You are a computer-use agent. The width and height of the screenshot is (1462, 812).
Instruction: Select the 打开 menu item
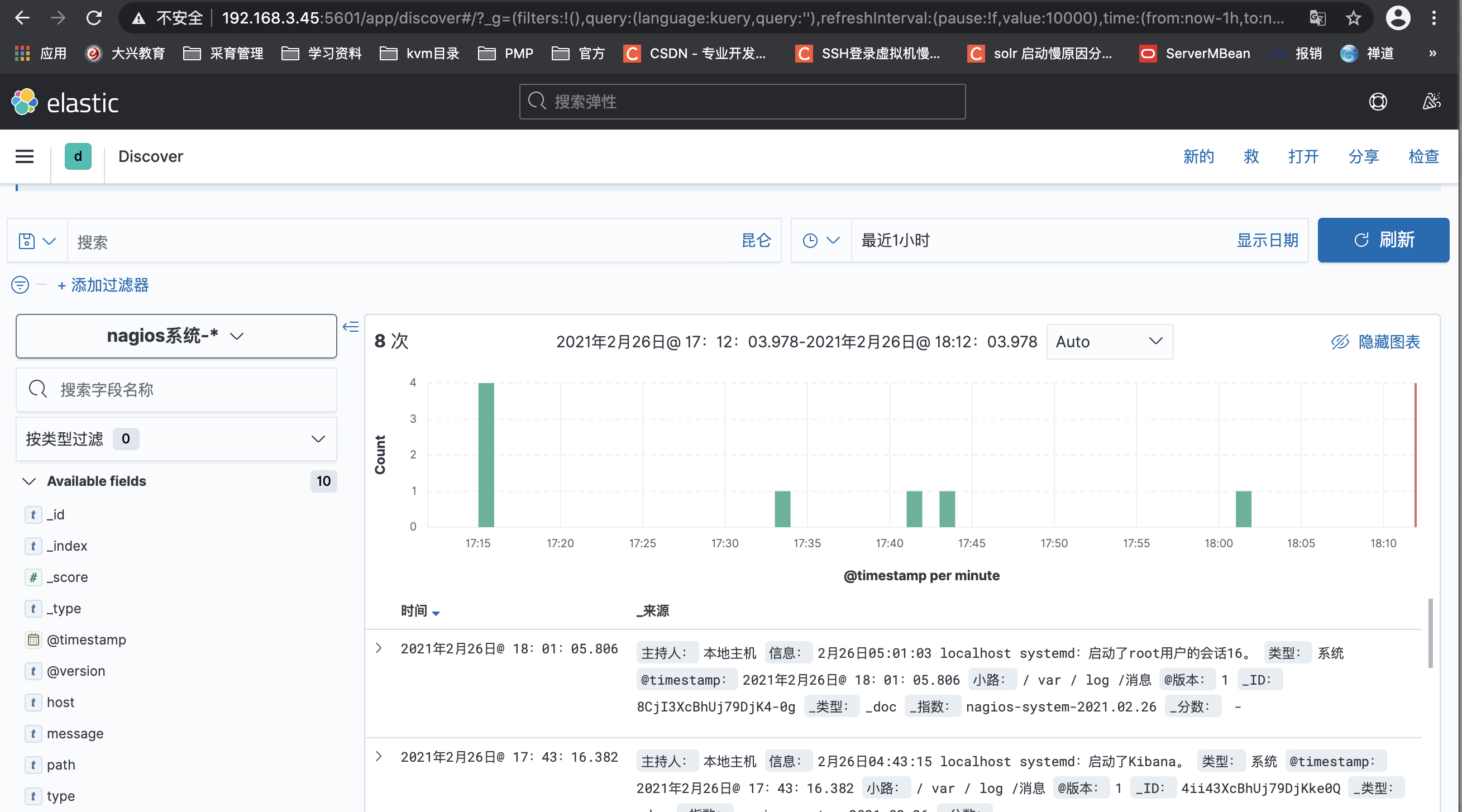[1303, 156]
